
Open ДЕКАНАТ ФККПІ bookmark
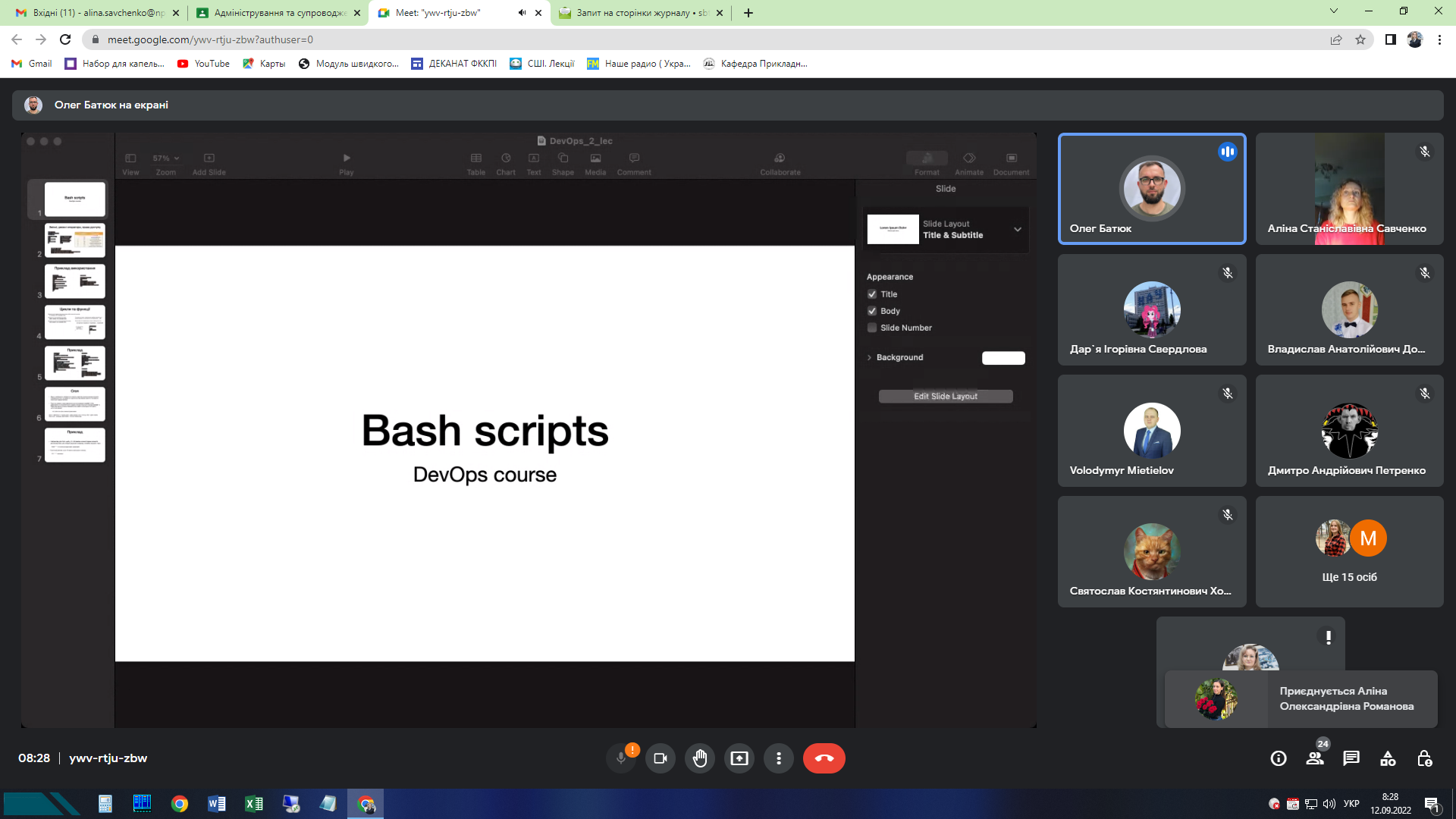point(453,64)
